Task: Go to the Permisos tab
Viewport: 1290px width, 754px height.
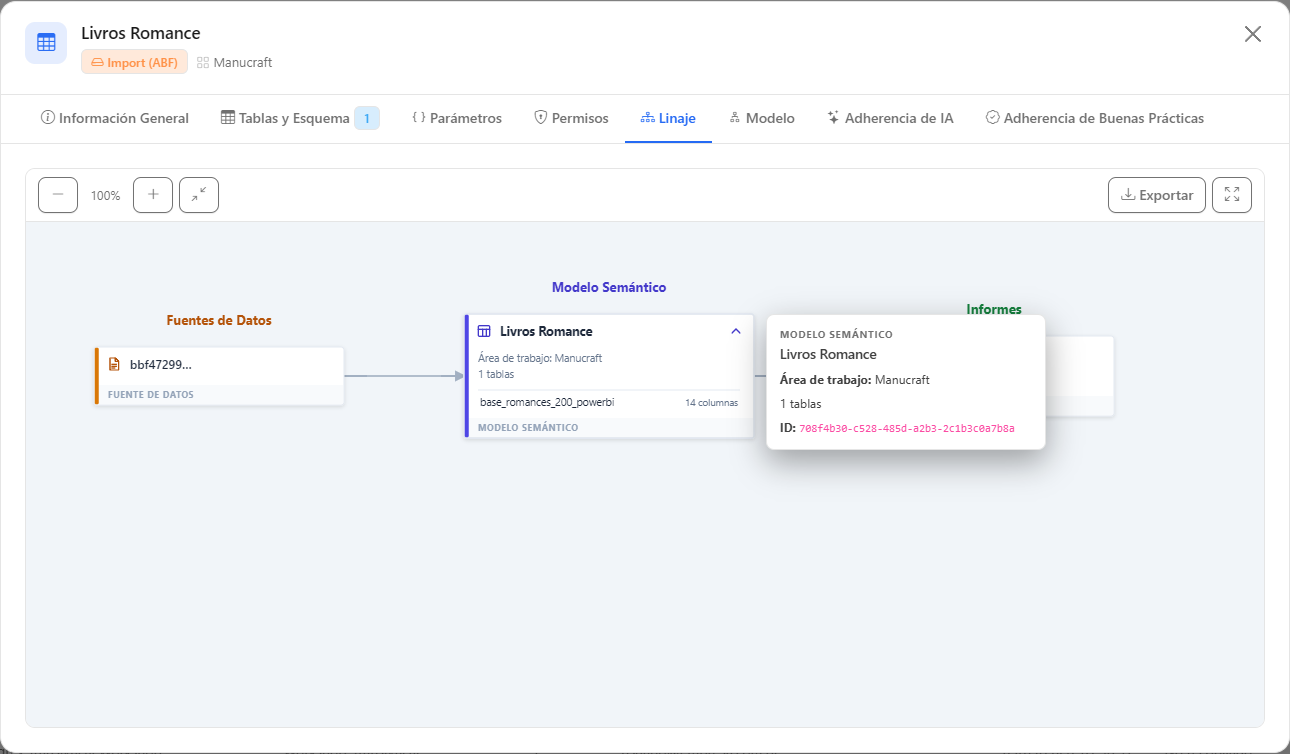Action: [x=571, y=118]
